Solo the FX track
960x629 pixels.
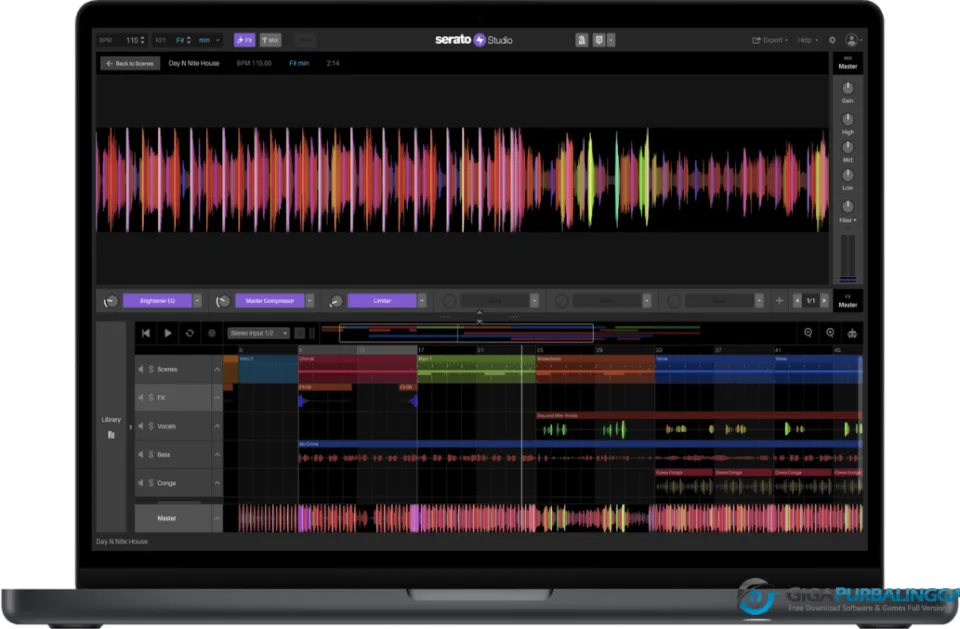tap(151, 397)
